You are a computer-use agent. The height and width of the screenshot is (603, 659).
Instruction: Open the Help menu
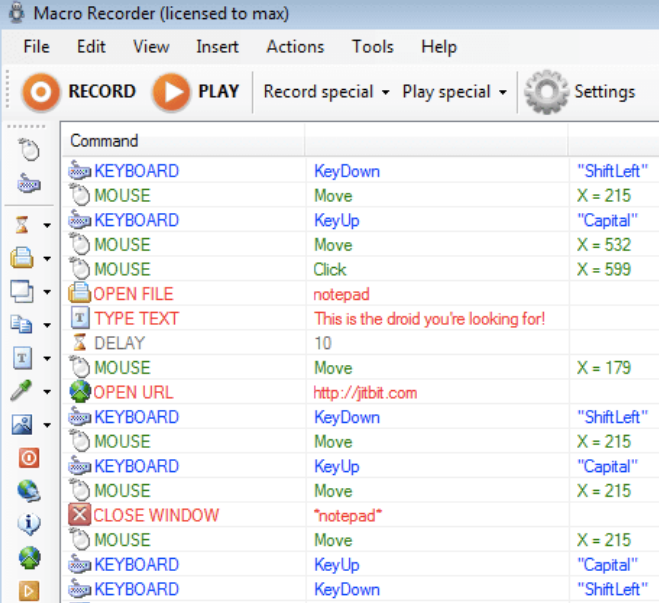pos(439,47)
